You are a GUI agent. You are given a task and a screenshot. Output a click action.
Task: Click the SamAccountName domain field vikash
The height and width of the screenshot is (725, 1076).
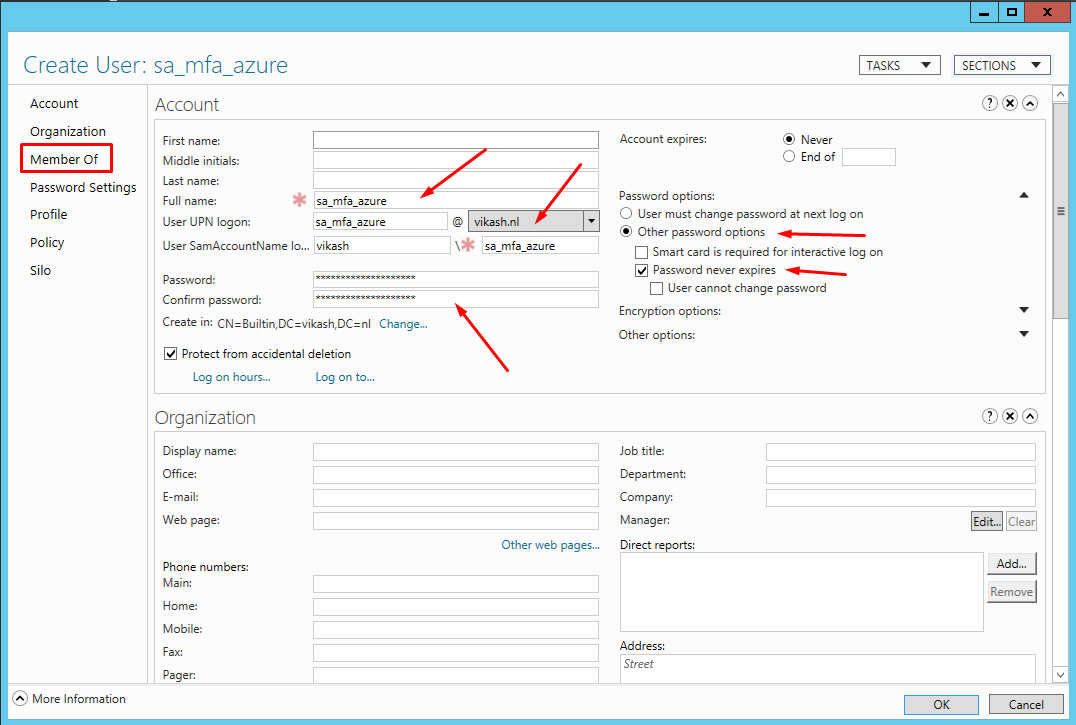tap(382, 245)
